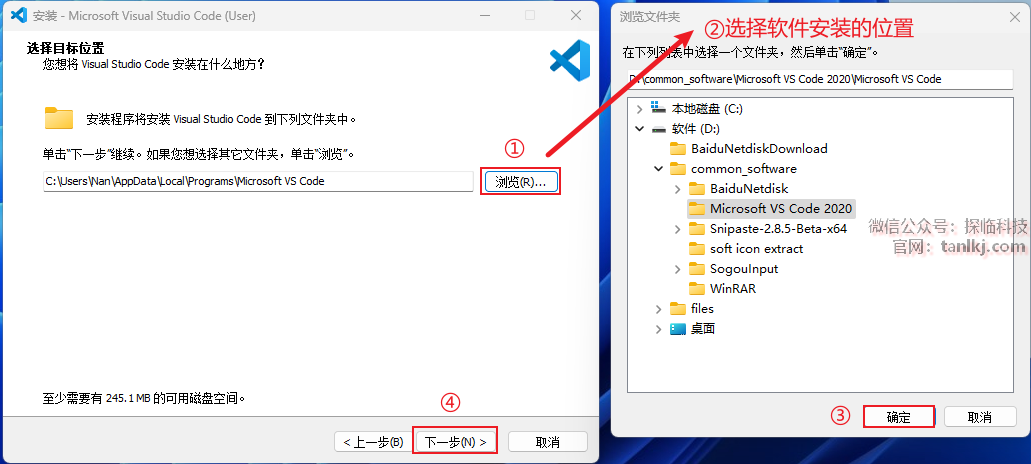1031x464 pixels.
Task: Click the 本地磁盘 (C:) drive icon
Action: [658, 108]
